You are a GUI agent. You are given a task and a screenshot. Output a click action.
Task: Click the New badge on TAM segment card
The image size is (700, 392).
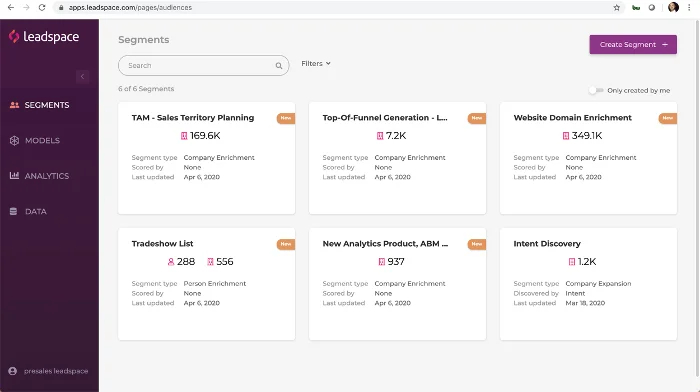(286, 118)
